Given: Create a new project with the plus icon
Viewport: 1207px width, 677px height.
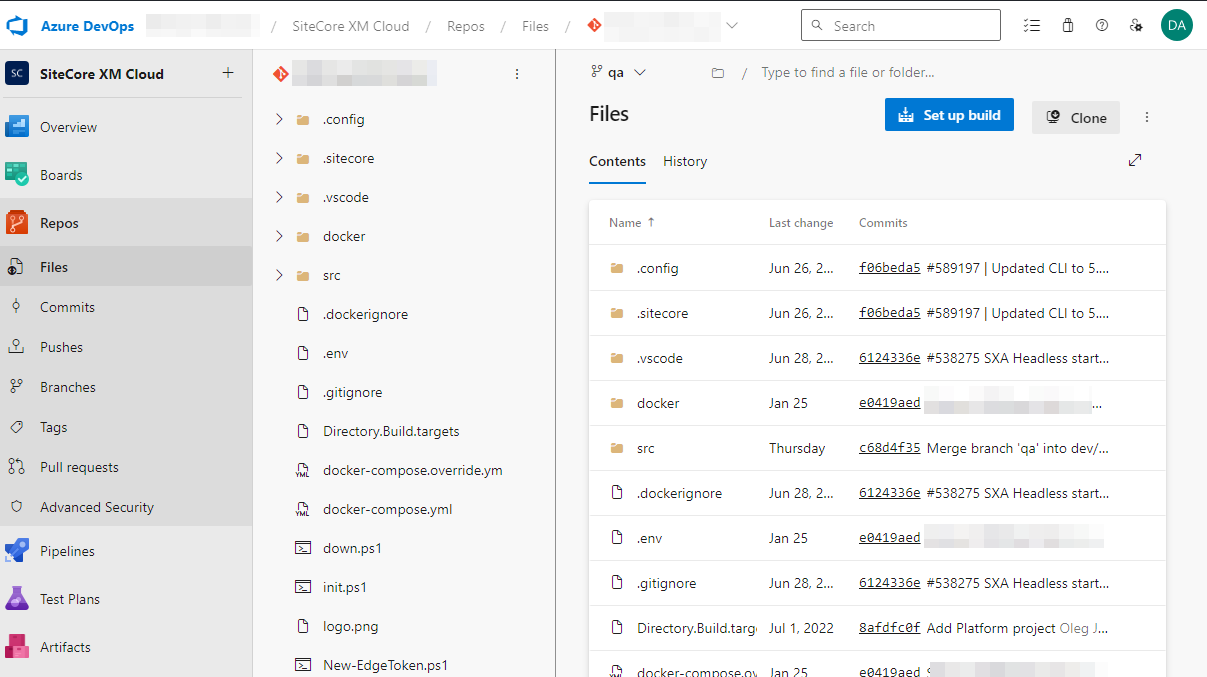Looking at the screenshot, I should (x=228, y=73).
